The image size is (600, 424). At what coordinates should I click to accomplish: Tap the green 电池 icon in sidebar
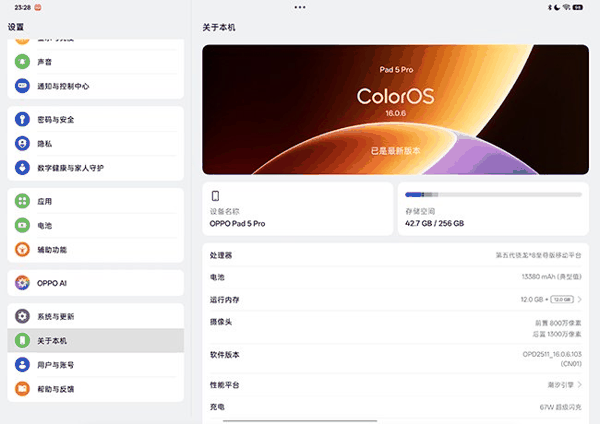coord(21,226)
